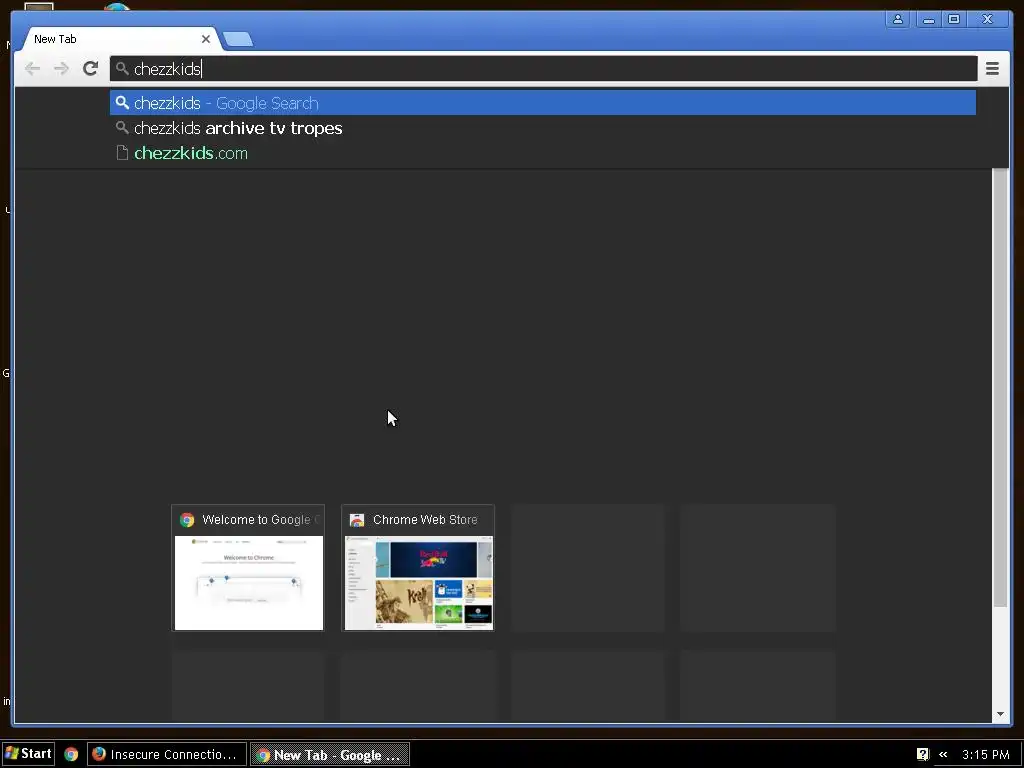Click the Web Store icon on tile
This screenshot has height=768, width=1024.
(357, 520)
